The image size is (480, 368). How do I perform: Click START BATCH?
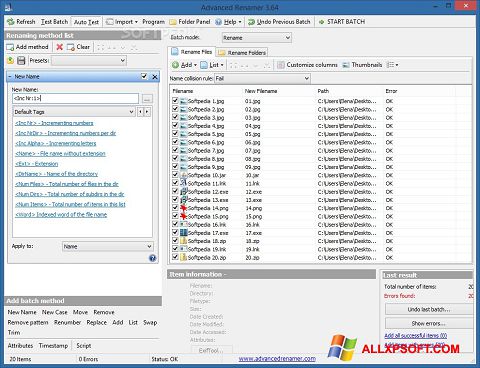pyautogui.click(x=342, y=22)
